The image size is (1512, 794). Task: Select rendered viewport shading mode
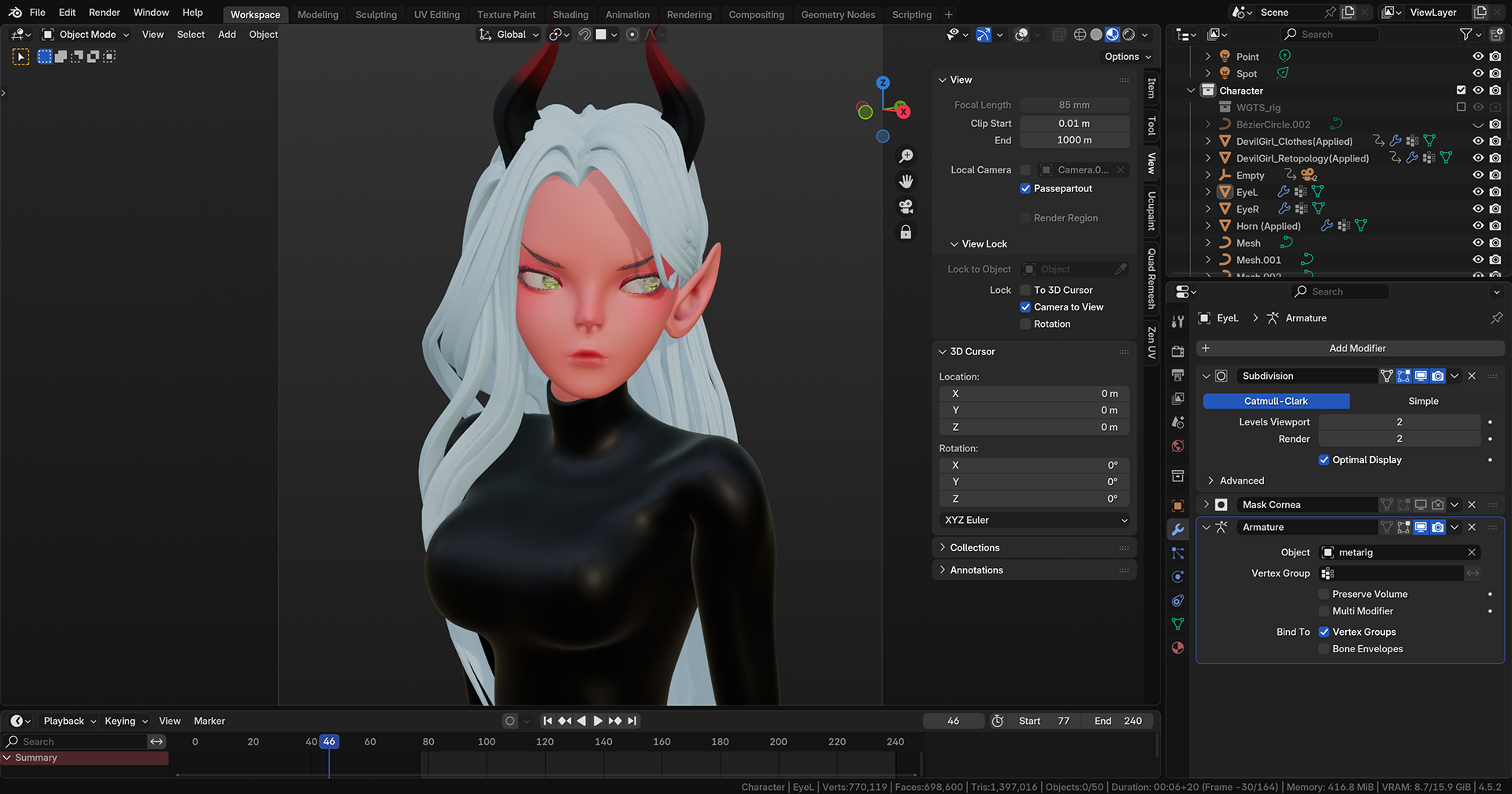pos(1128,35)
